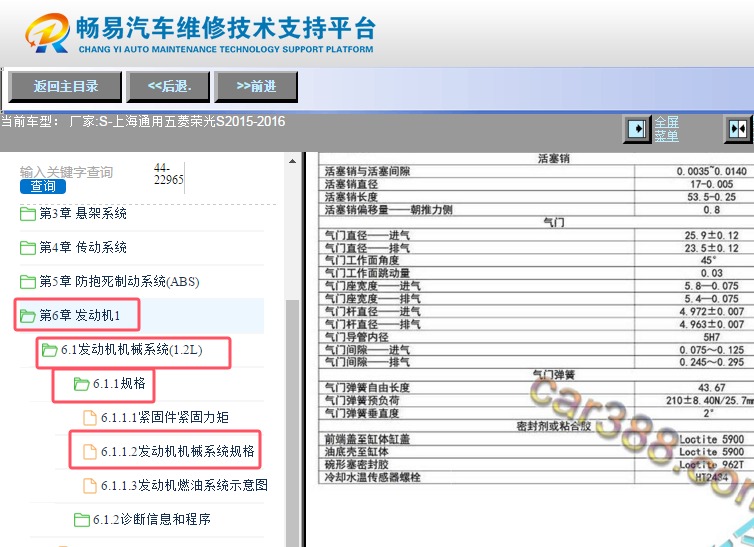
Task: Expand 第5章 防抱死制动系统(ABS) chapter
Action: click(x=119, y=282)
